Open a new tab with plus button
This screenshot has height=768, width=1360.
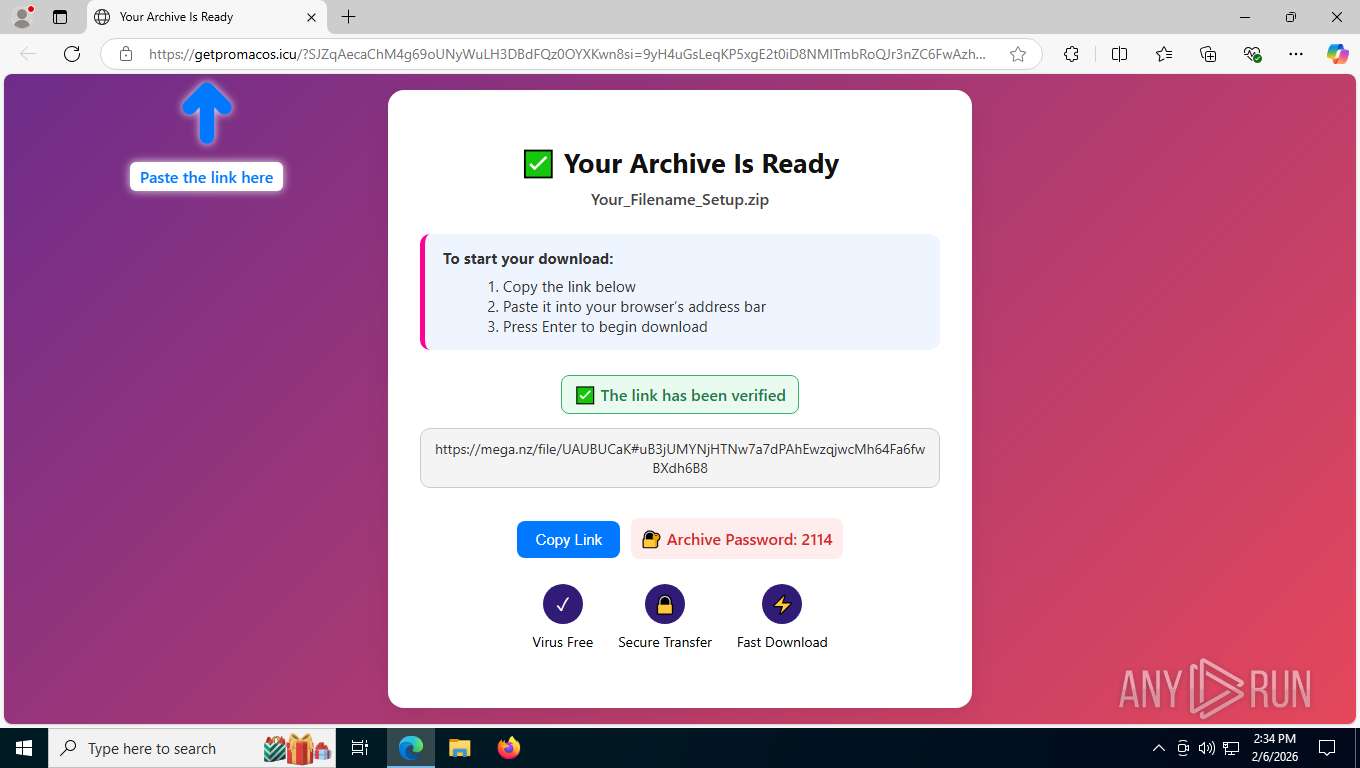coord(348,17)
